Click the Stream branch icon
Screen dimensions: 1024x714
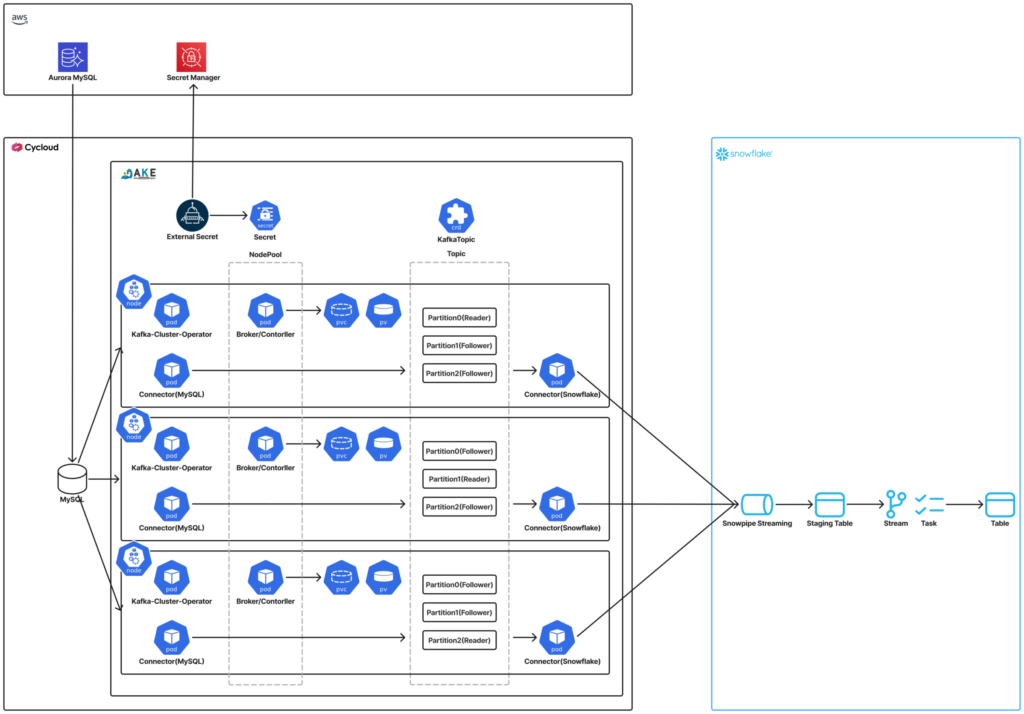point(895,503)
